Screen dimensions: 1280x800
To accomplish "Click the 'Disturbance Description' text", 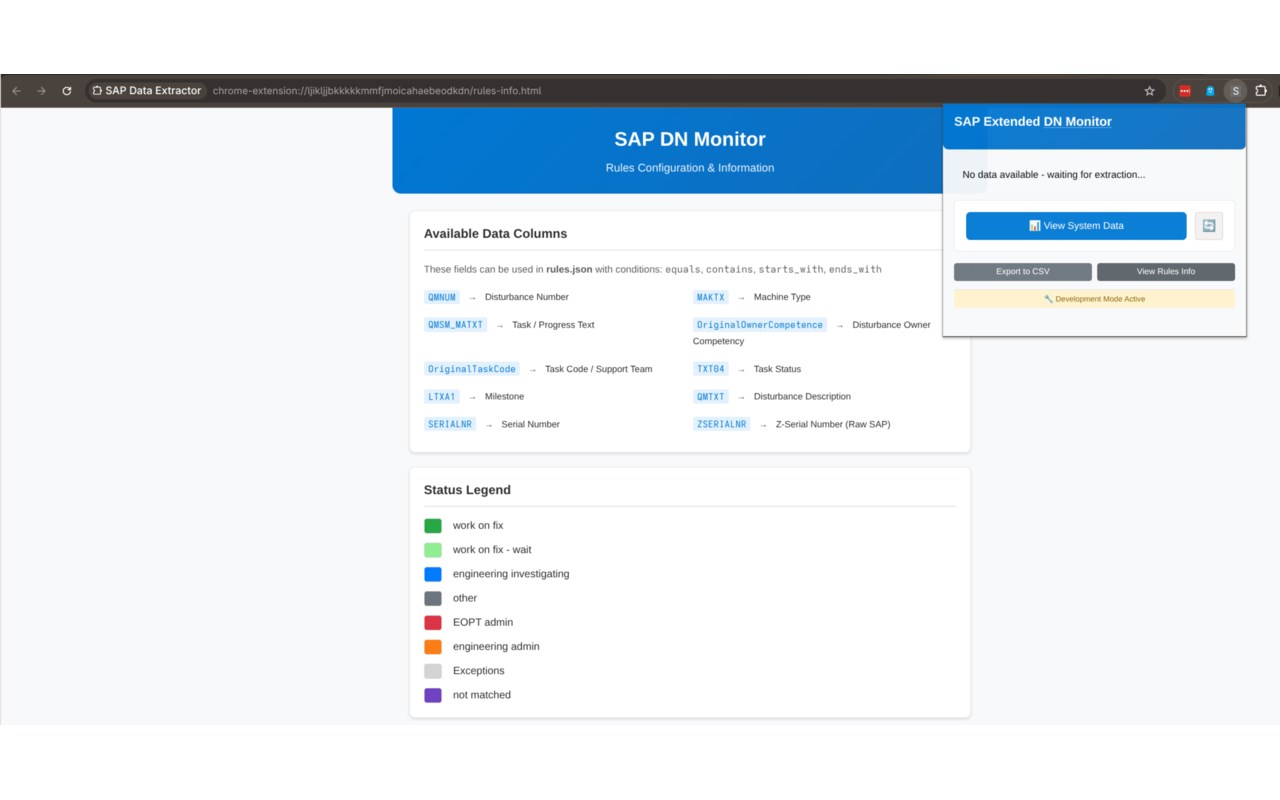I will pyautogui.click(x=802, y=397).
